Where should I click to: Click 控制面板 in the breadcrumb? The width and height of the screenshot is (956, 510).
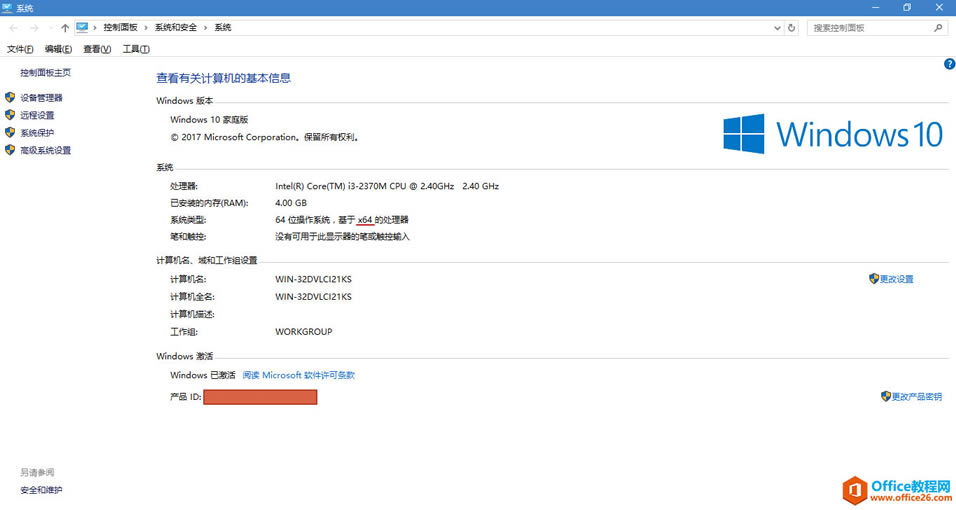pos(120,27)
